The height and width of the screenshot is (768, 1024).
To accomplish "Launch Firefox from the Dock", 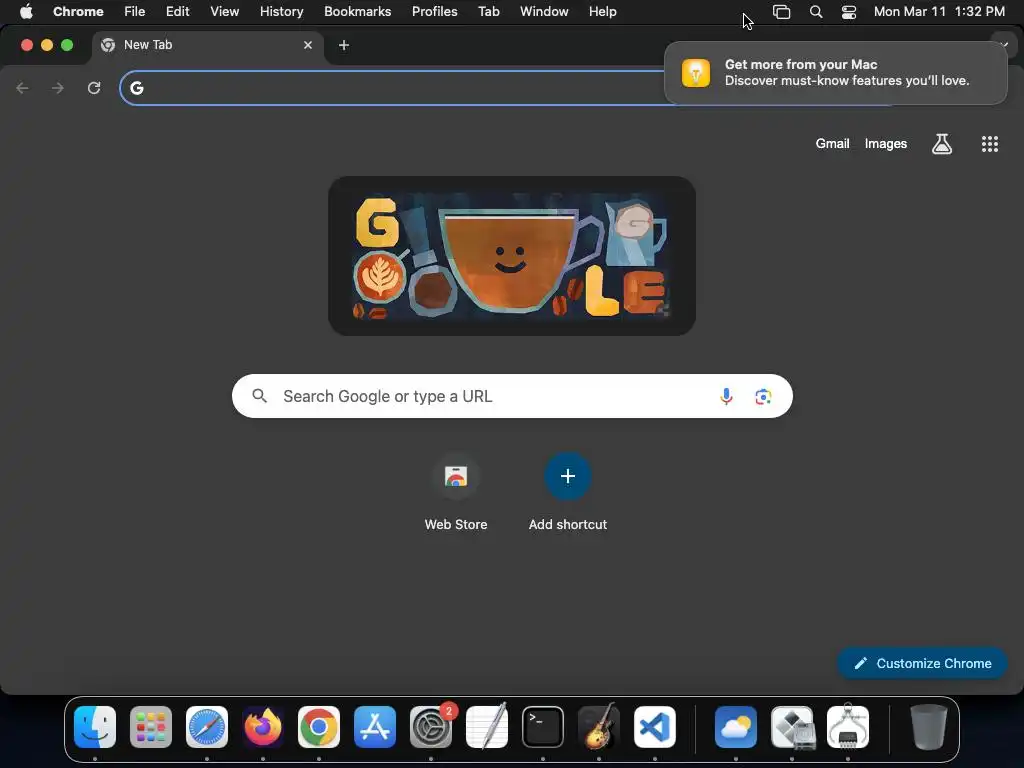I will click(x=263, y=726).
